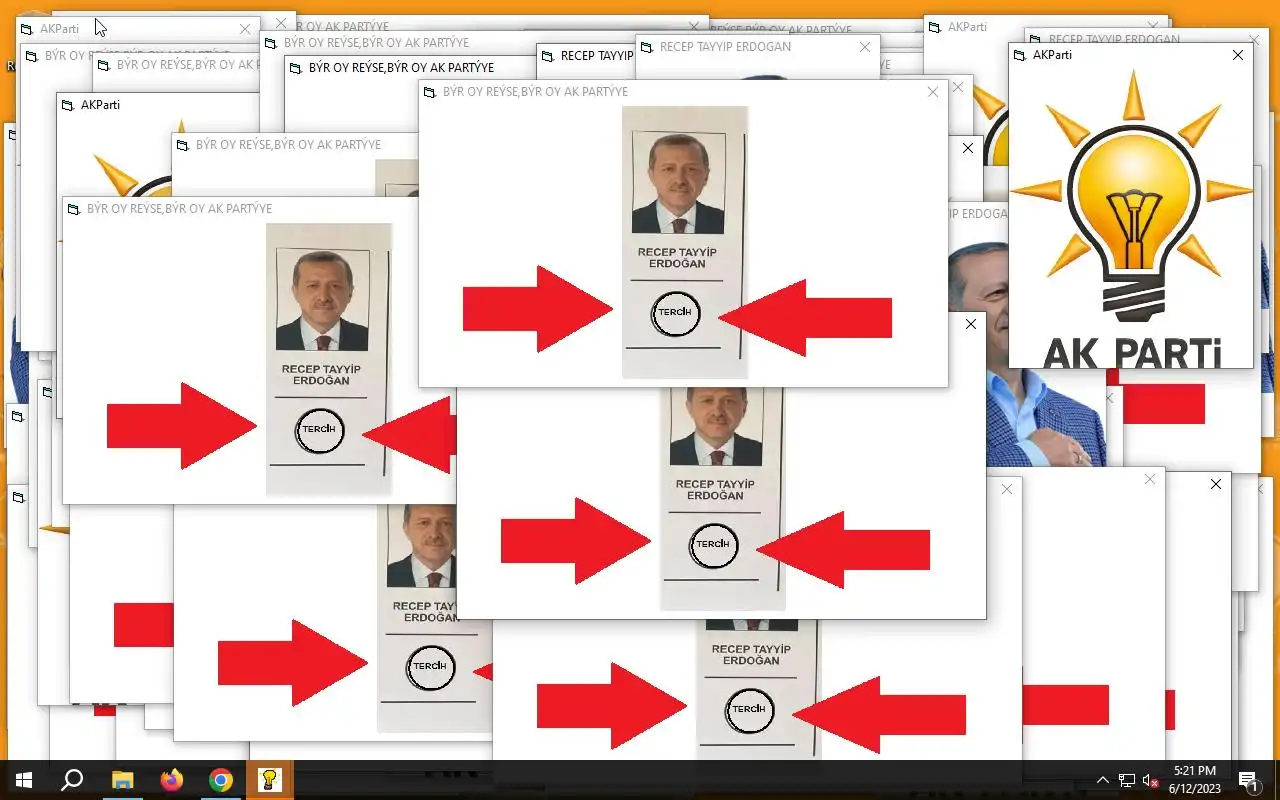
Task: Launch File Explorer from the taskbar
Action: click(122, 780)
